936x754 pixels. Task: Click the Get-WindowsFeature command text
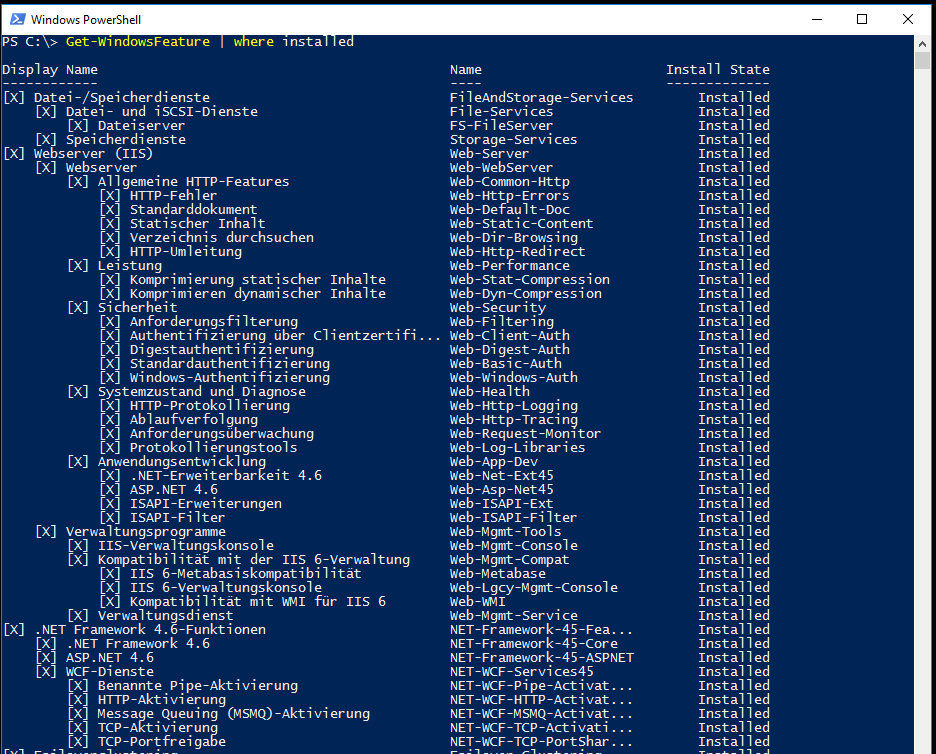tap(137, 42)
